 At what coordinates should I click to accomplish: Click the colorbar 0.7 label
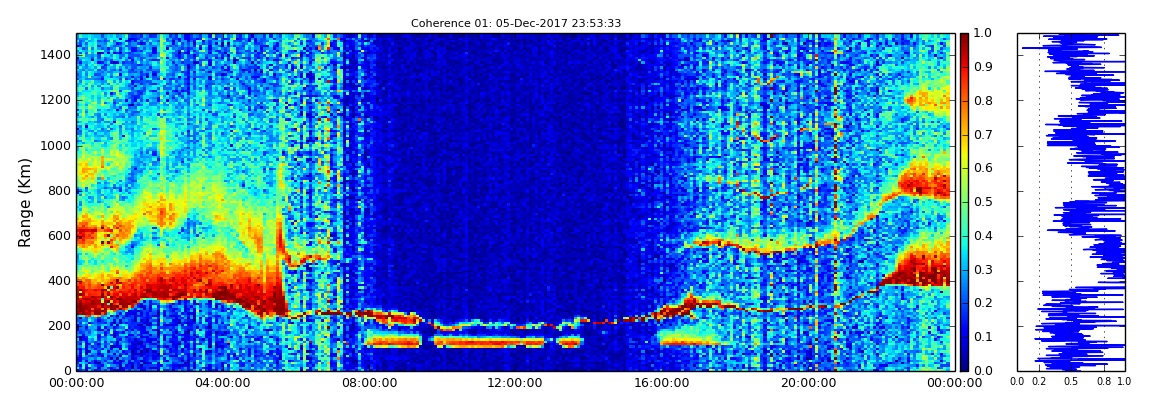pos(981,135)
